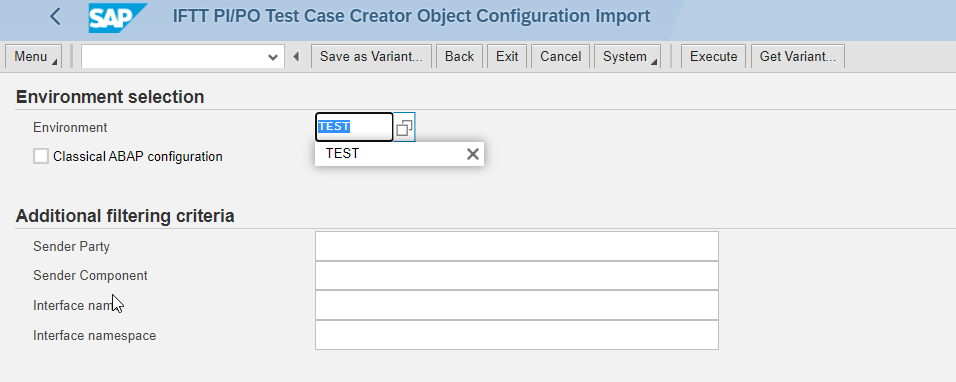This screenshot has width=956, height=382.
Task: Open the command field dropdown arrow
Action: tap(273, 57)
